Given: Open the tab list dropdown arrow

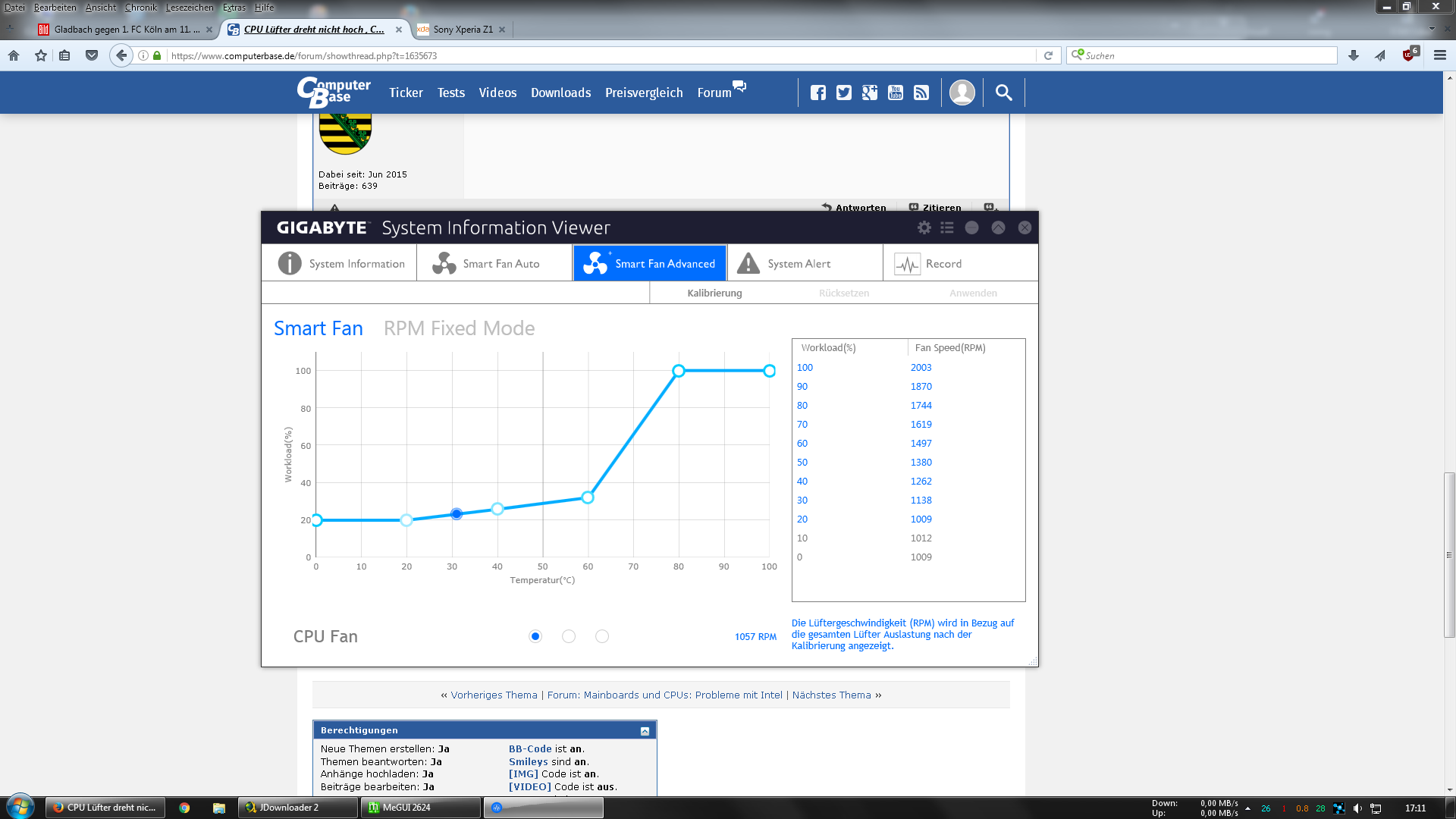Looking at the screenshot, I should click(1432, 29).
